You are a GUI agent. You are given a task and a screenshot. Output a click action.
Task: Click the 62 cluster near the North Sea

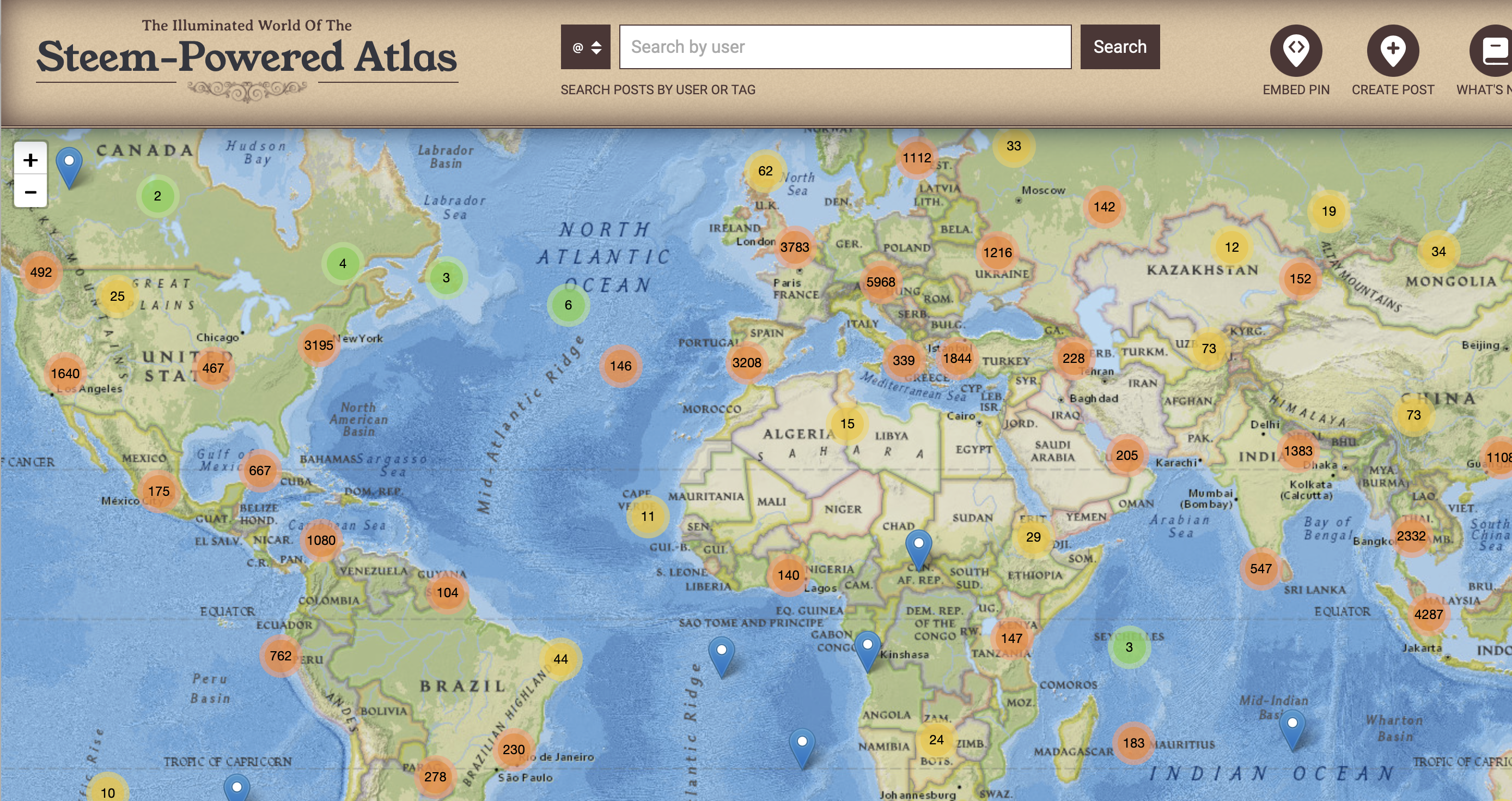coord(765,171)
